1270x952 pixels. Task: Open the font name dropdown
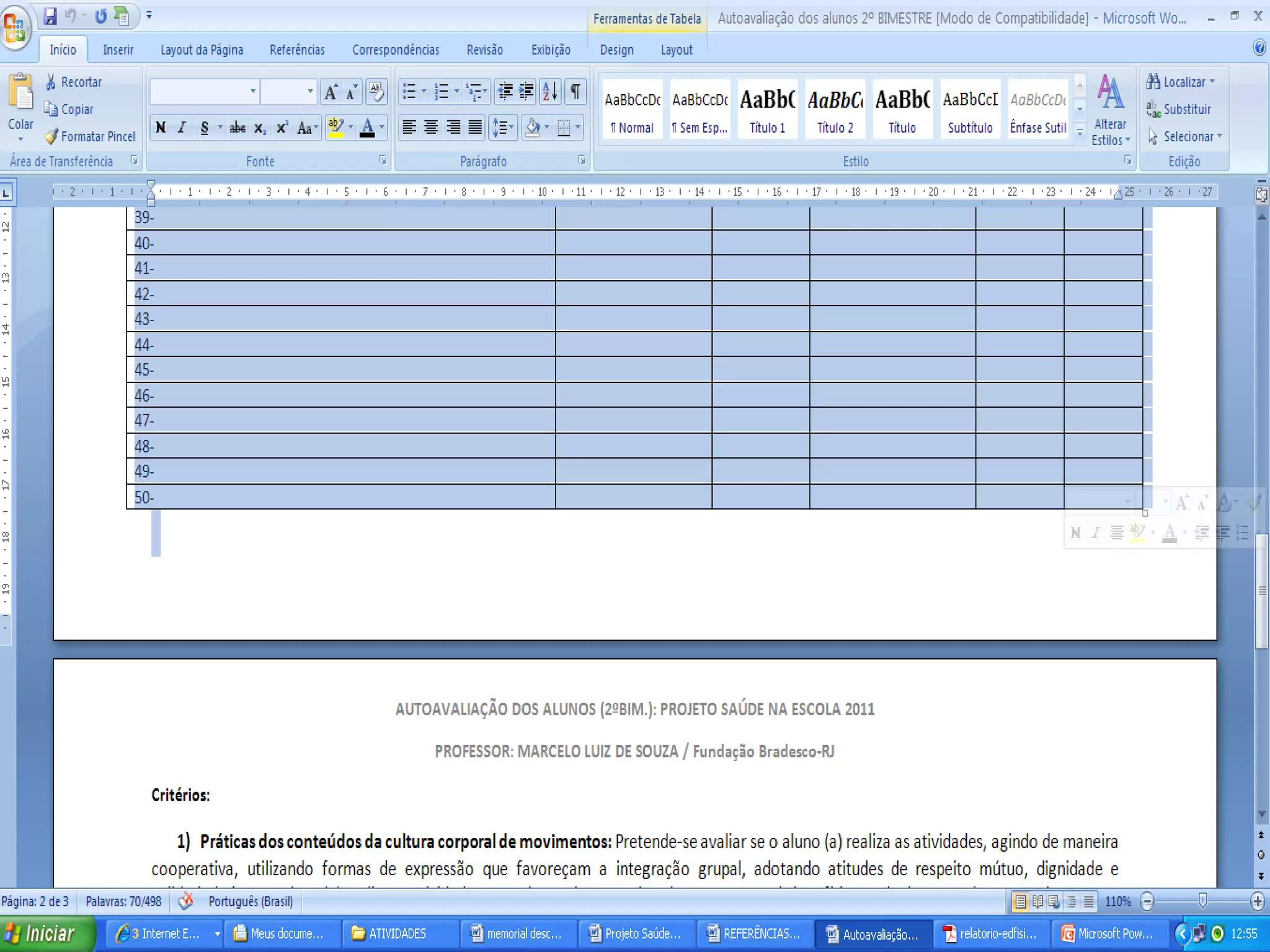[x=252, y=92]
